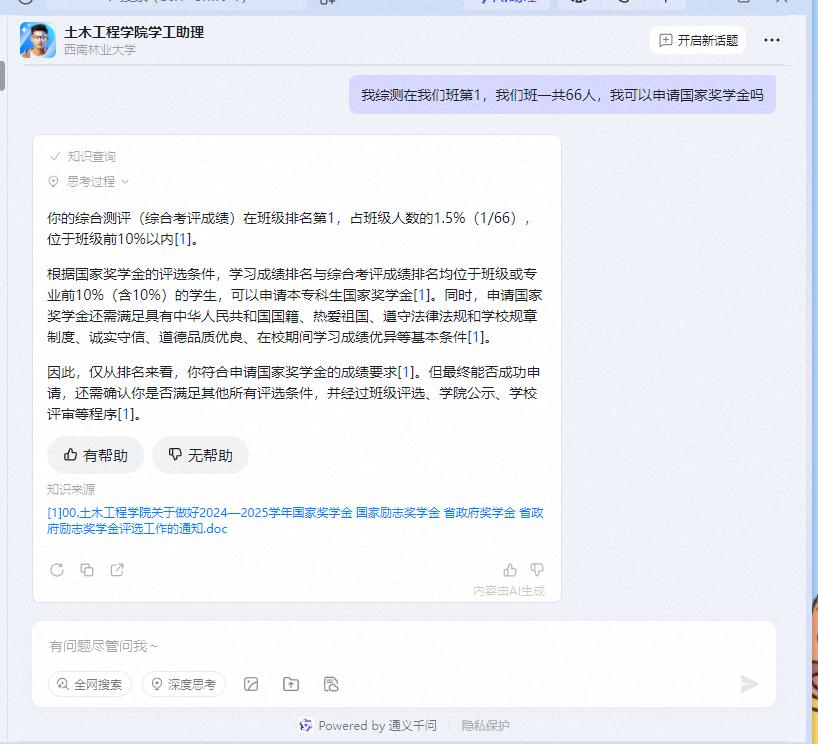
Task: Open the three-dot more options menu
Action: 772,40
